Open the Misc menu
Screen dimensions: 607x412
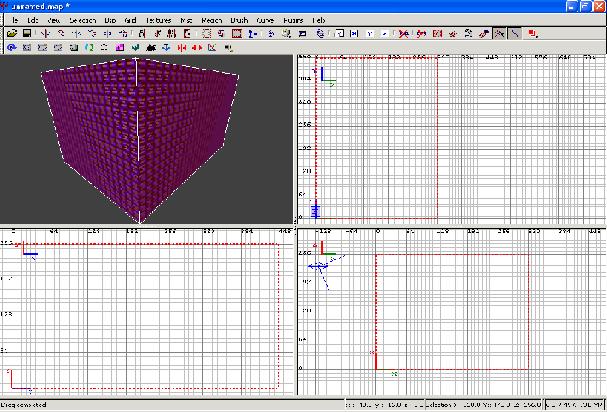(186, 21)
